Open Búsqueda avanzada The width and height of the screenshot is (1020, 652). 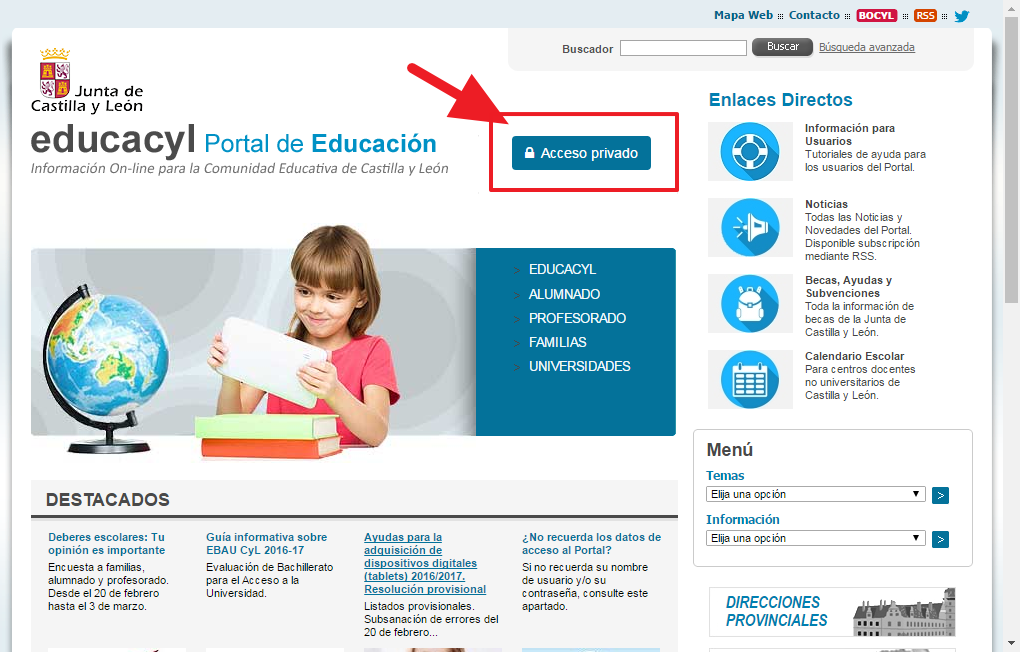pos(866,47)
